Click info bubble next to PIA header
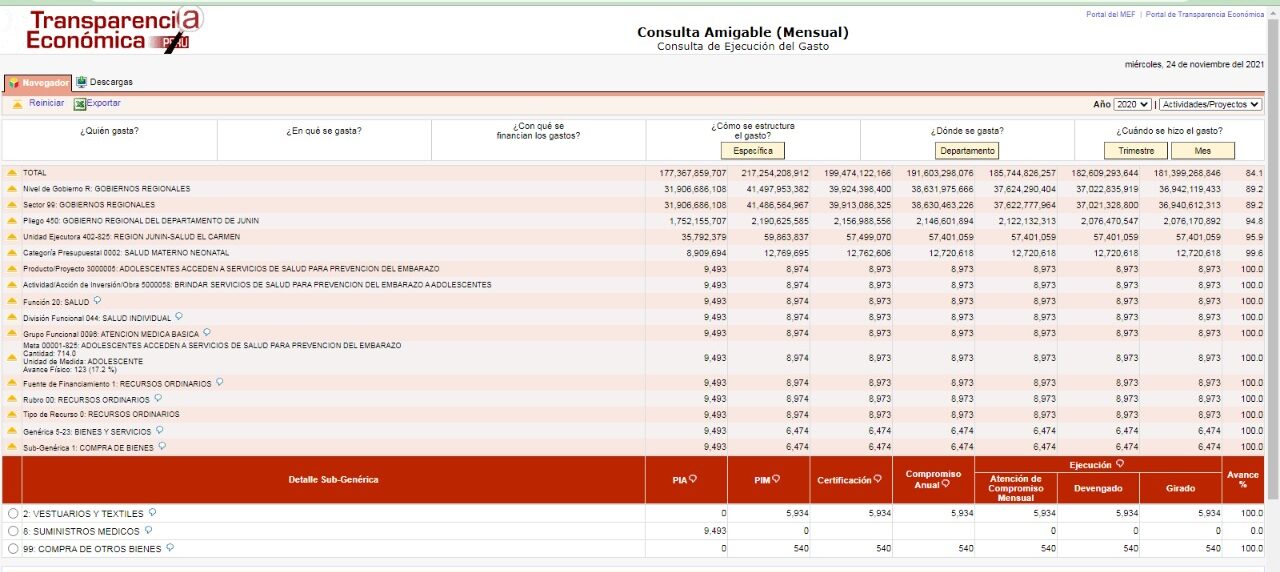Screen dimensions: 1280x572 tap(693, 479)
